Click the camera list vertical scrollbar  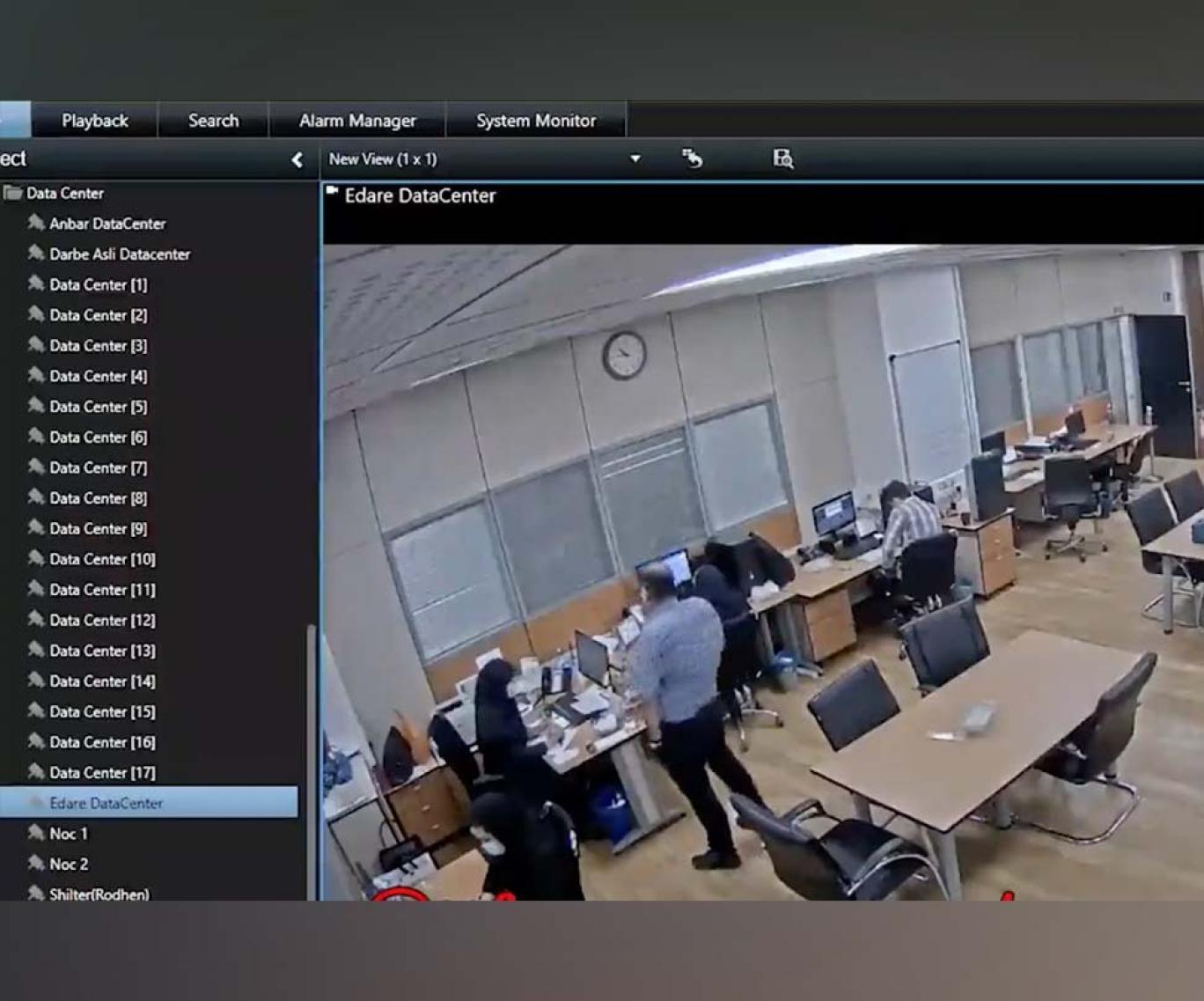coord(310,757)
